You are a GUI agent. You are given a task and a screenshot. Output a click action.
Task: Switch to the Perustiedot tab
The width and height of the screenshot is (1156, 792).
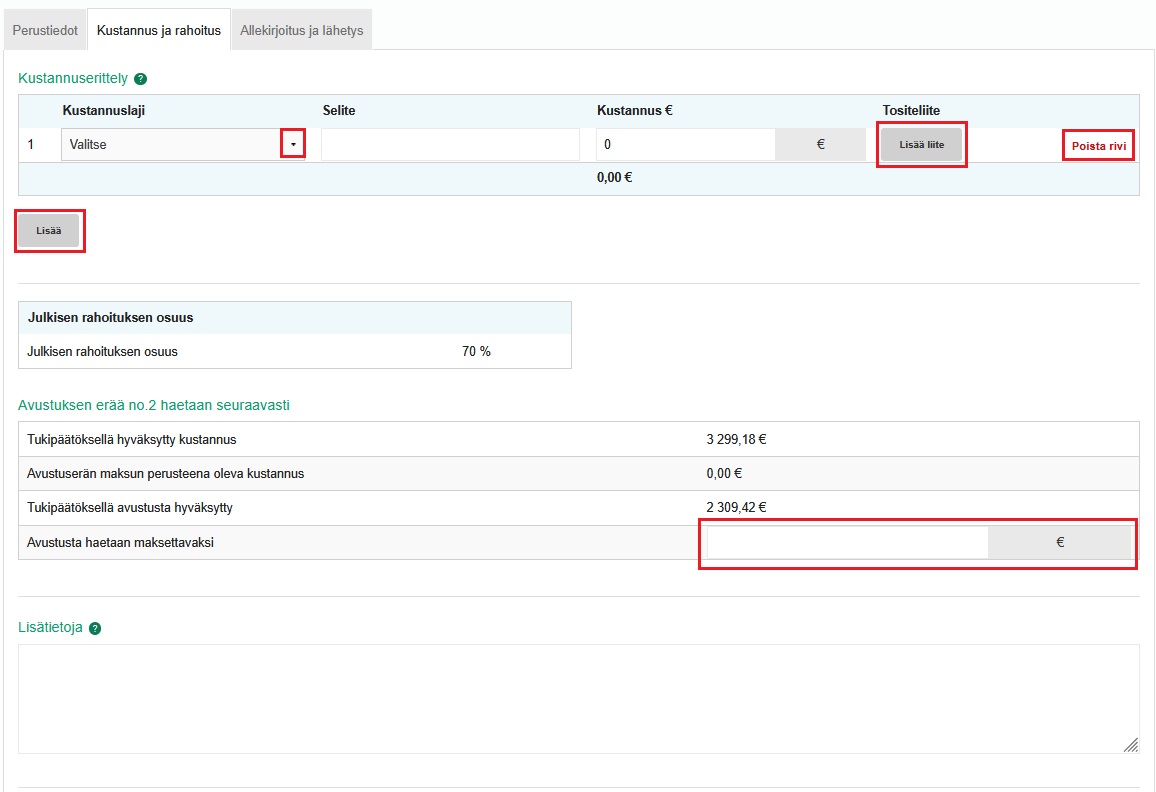[45, 30]
